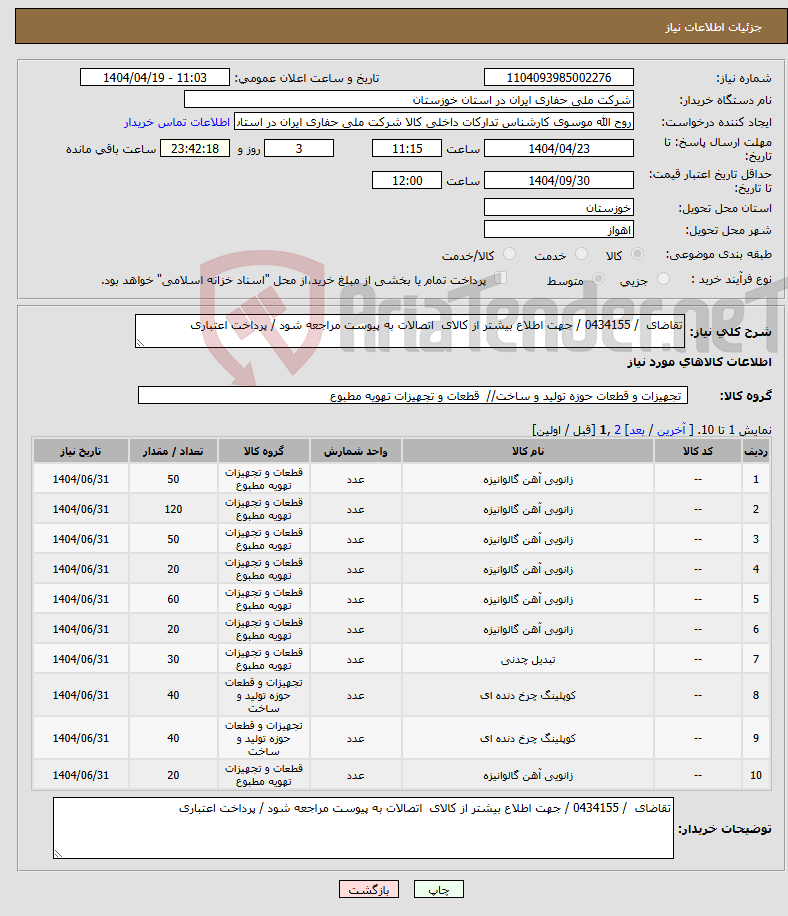The width and height of the screenshot is (788, 916).
Task: Click row number 10 cell
Action: click(756, 775)
